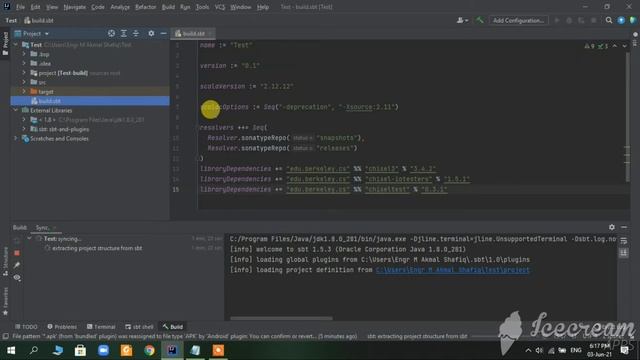Open the Tools menu
Viewport: 640px width, 360px height.
pyautogui.click(x=202, y=7)
